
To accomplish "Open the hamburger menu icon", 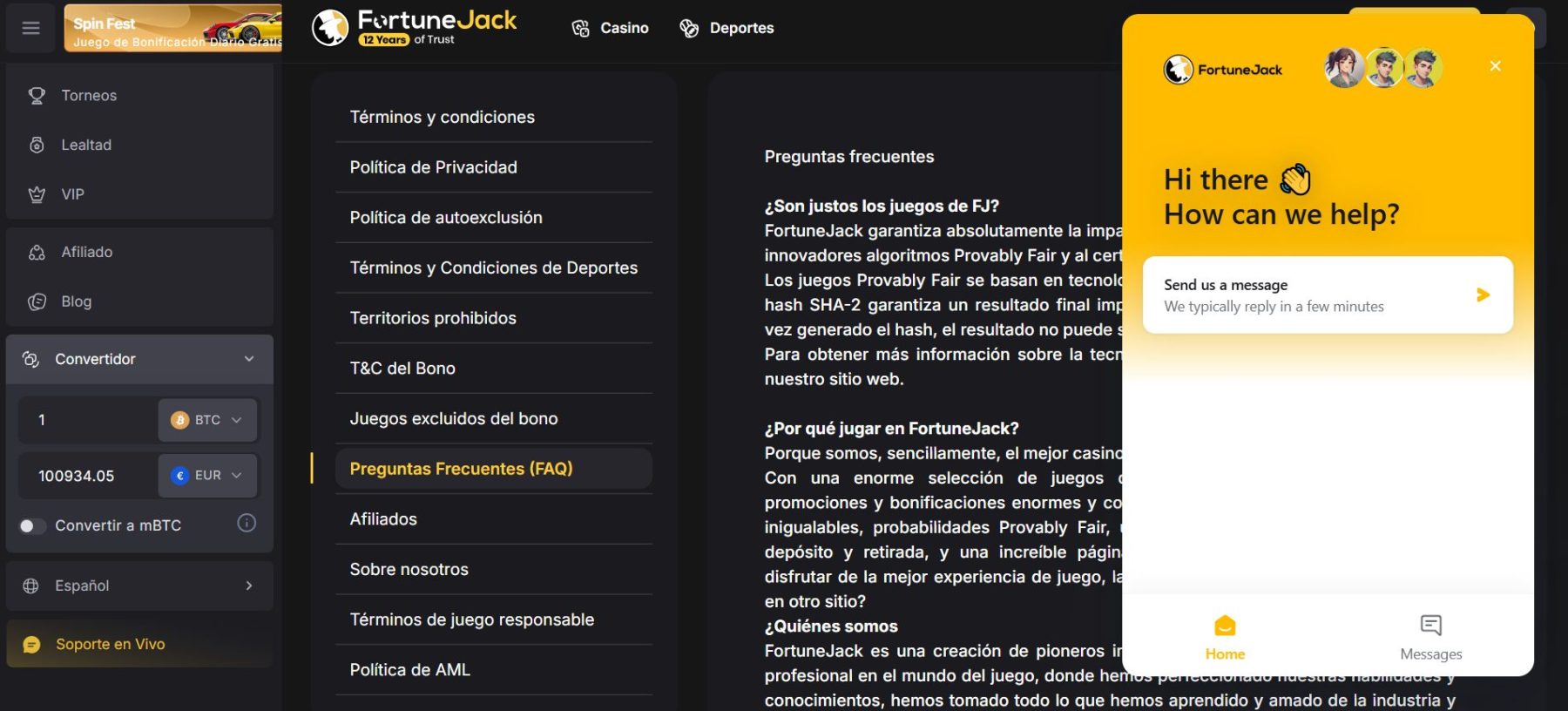I will 30,28.
